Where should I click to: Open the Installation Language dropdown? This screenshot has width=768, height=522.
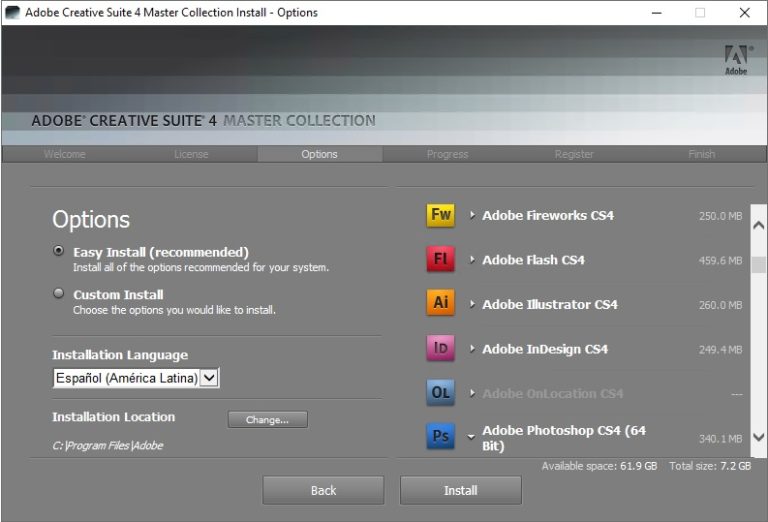209,378
